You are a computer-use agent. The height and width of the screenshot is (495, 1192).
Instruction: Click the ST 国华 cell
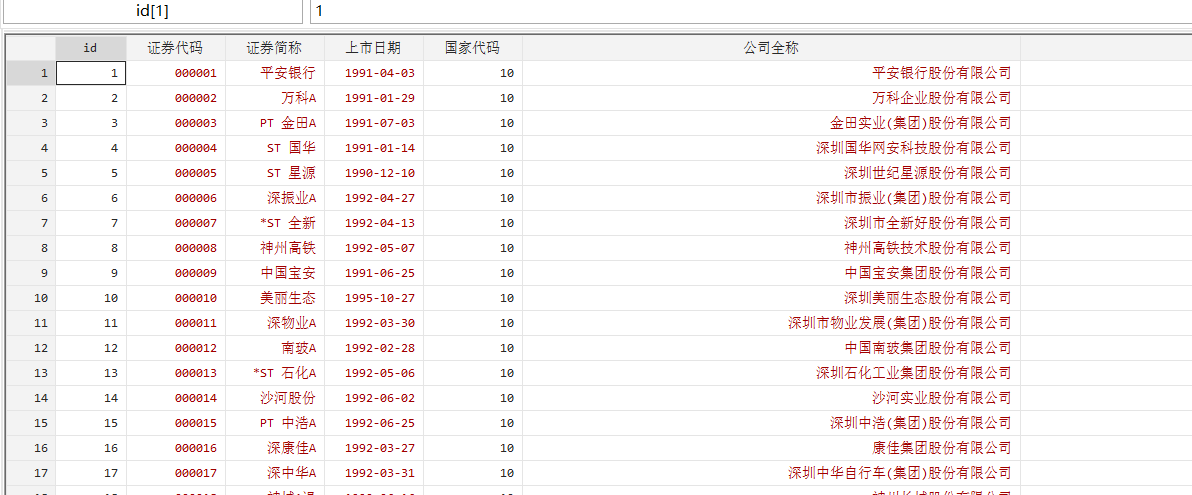pyautogui.click(x=274, y=148)
